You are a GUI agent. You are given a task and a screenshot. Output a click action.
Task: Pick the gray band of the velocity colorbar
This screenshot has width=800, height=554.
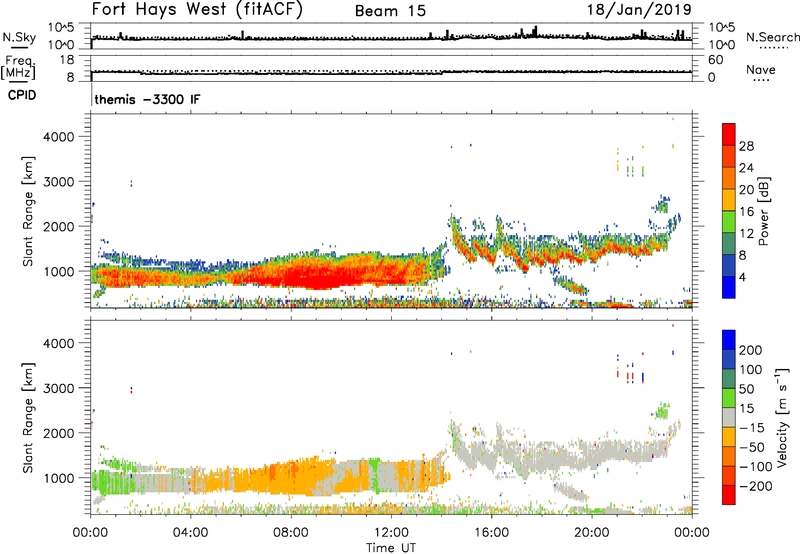[x=729, y=418]
